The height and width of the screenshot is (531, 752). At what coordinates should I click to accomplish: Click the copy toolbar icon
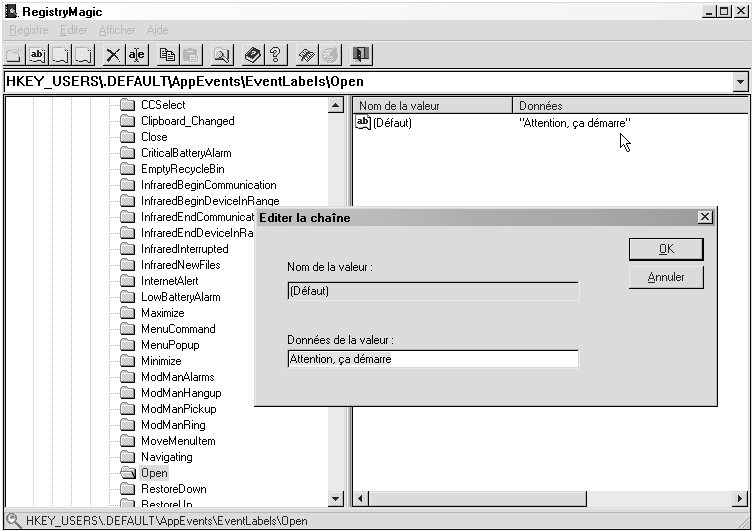167,55
